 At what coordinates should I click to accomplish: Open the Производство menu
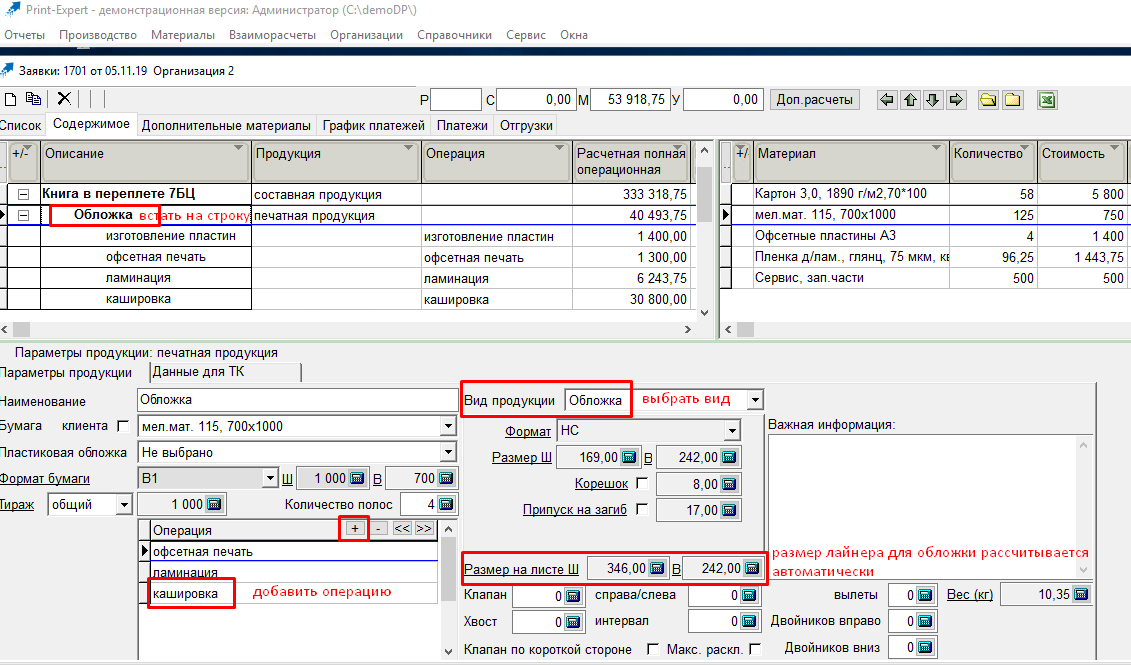tap(97, 35)
